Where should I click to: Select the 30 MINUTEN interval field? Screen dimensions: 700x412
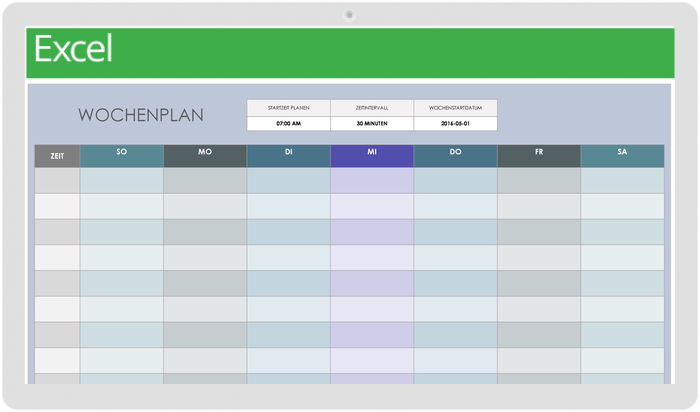(371, 123)
